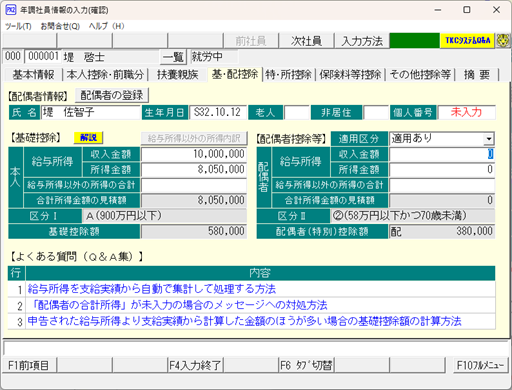The height and width of the screenshot is (390, 512).
Task: Click F4入力終了 function key button
Action: tap(195, 365)
